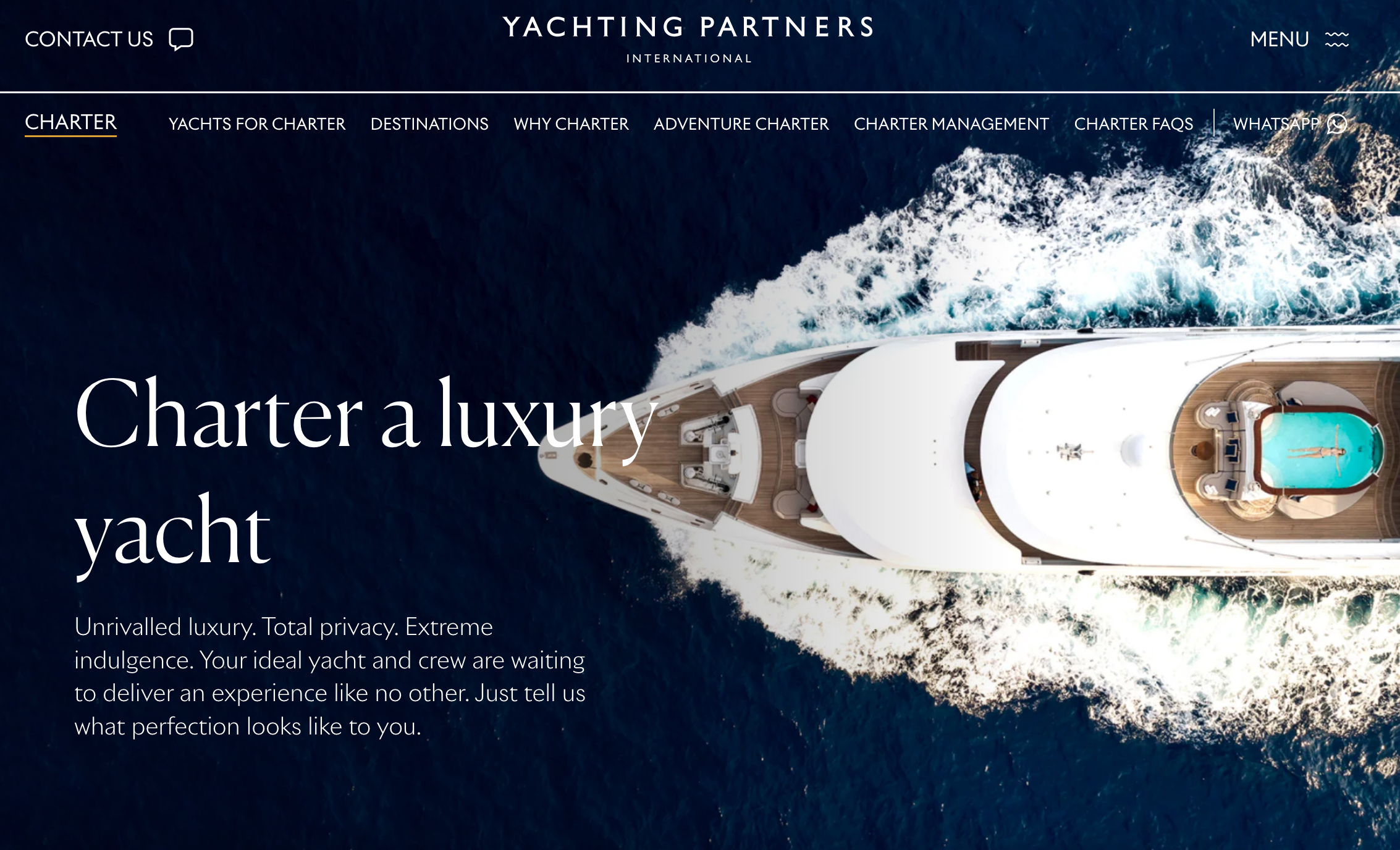
Task: Click the WhatsApp text link
Action: [x=1276, y=124]
